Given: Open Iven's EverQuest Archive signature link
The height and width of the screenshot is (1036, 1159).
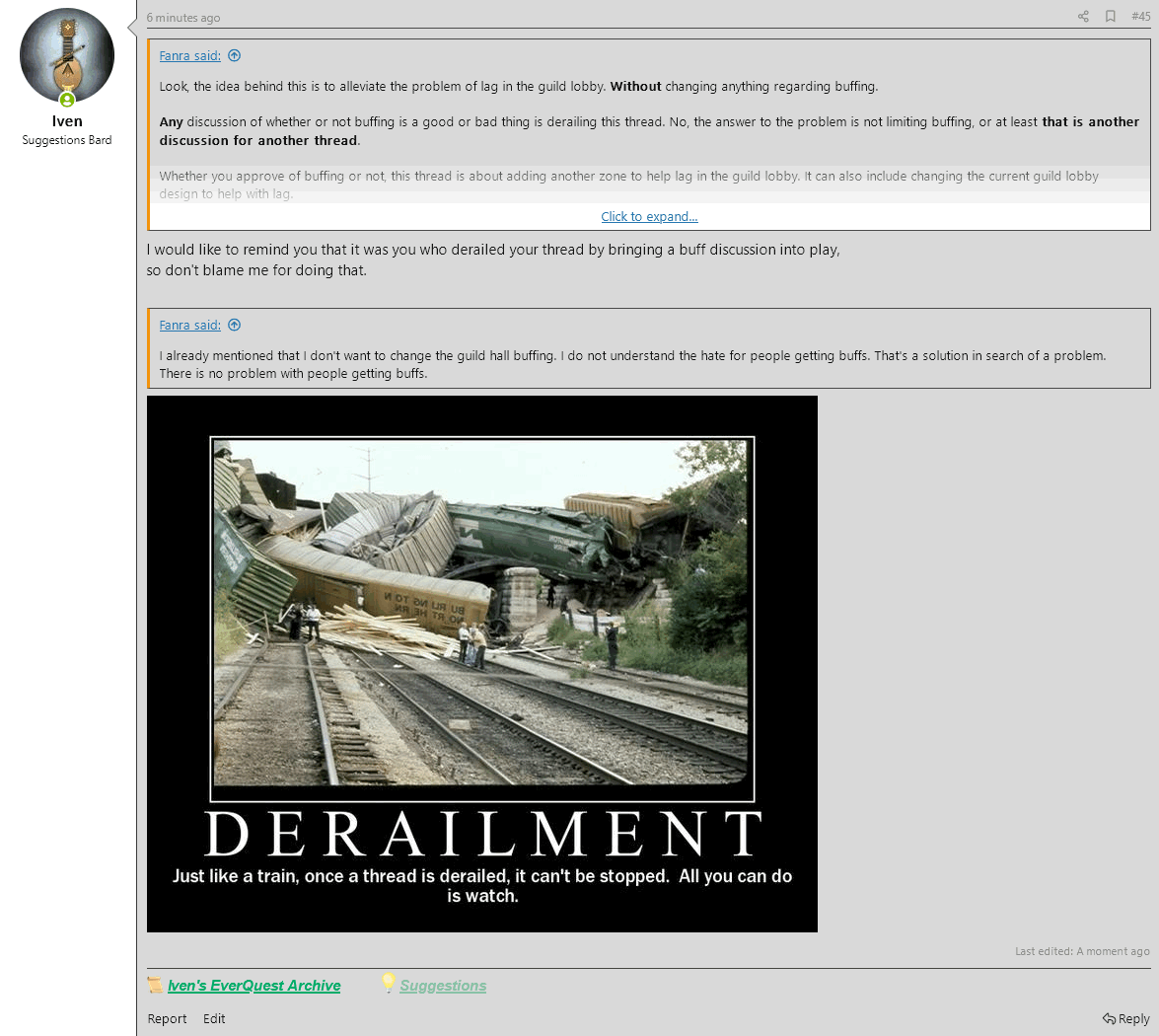Looking at the screenshot, I should [x=254, y=986].
